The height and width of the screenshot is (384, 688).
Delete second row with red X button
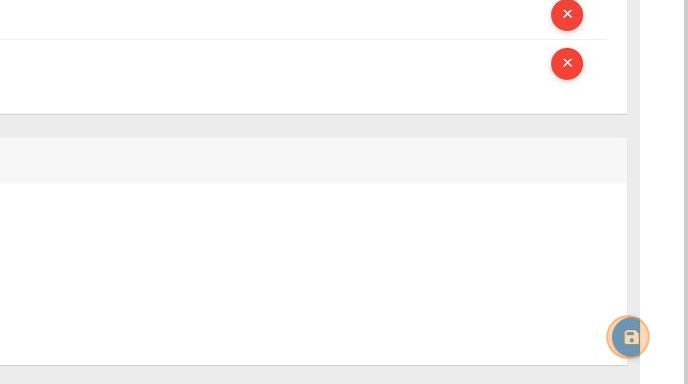point(567,64)
